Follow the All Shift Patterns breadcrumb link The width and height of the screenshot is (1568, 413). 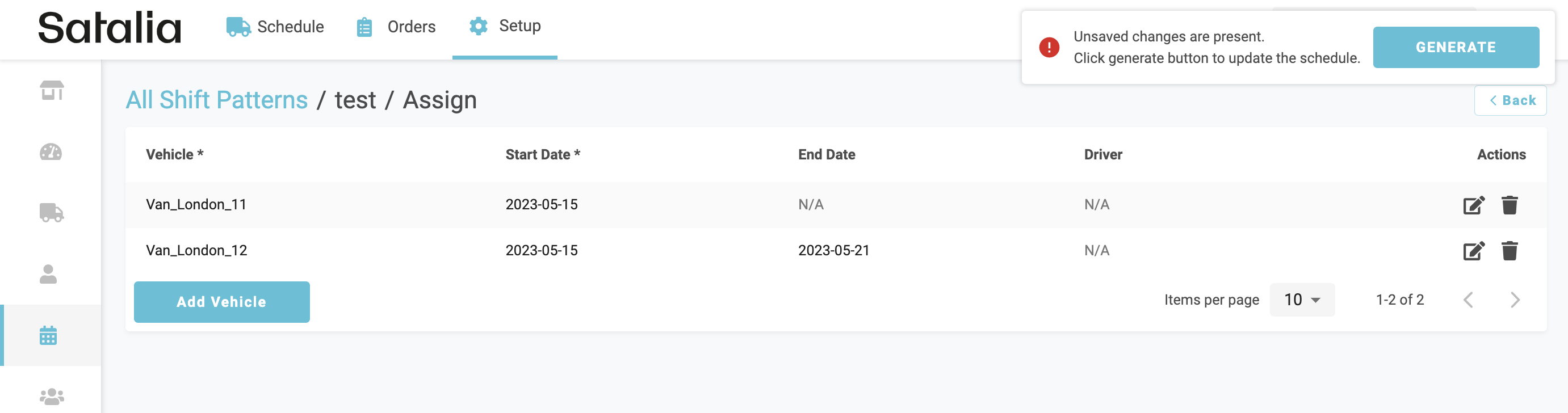click(x=217, y=100)
